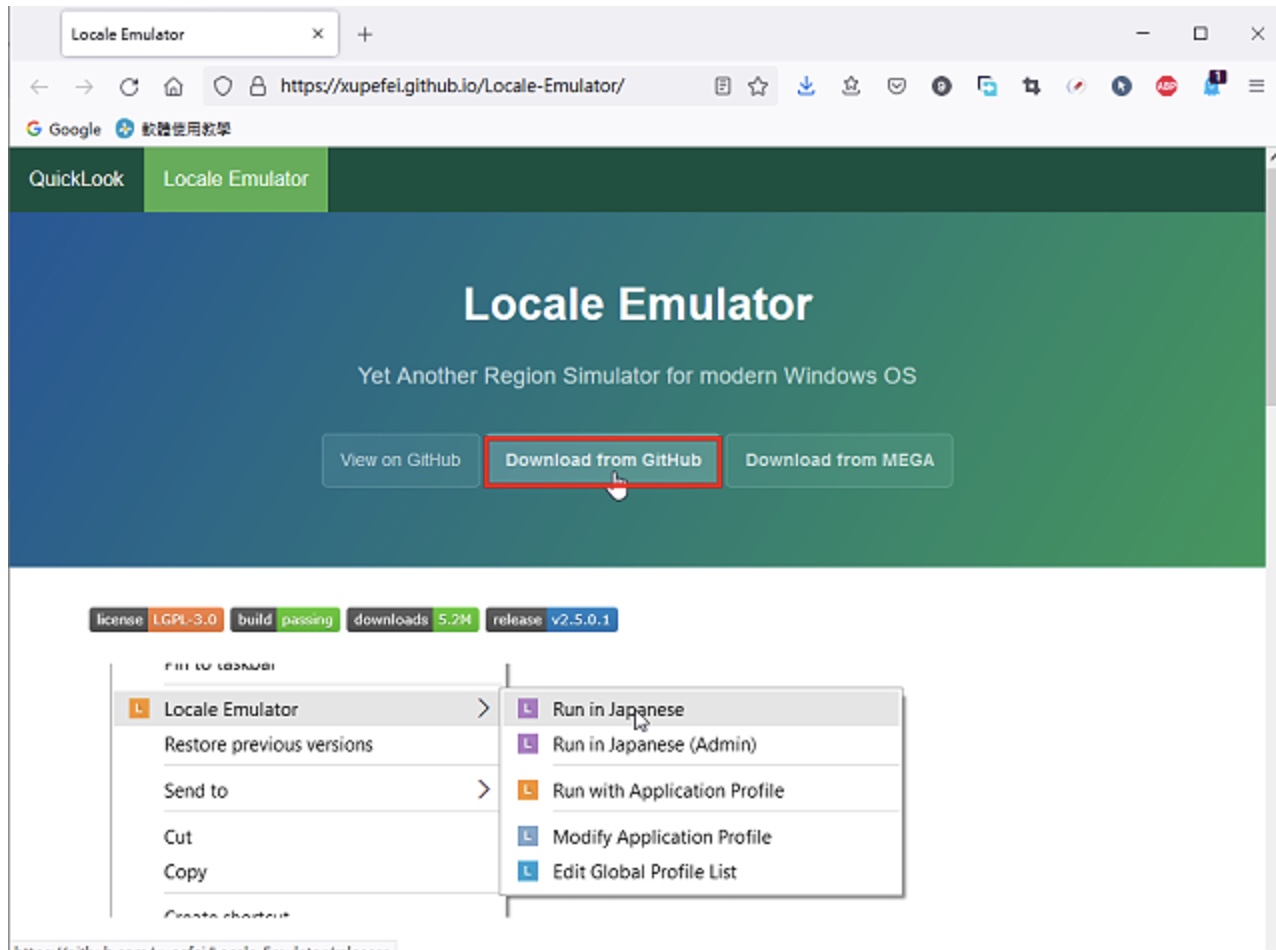Open the bookmarks tray star icon
1276x950 pixels.
tap(851, 86)
